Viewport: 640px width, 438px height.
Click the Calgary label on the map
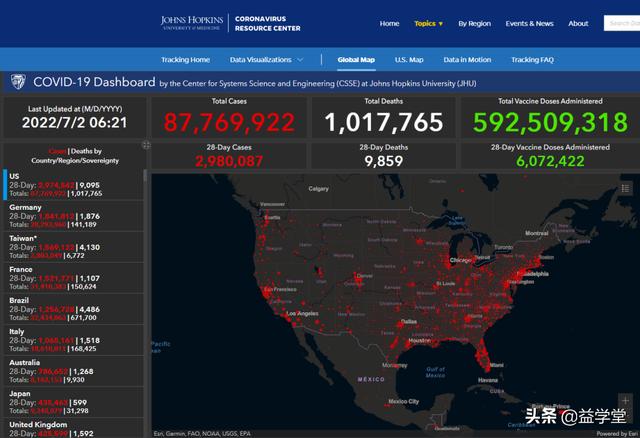pyautogui.click(x=318, y=189)
